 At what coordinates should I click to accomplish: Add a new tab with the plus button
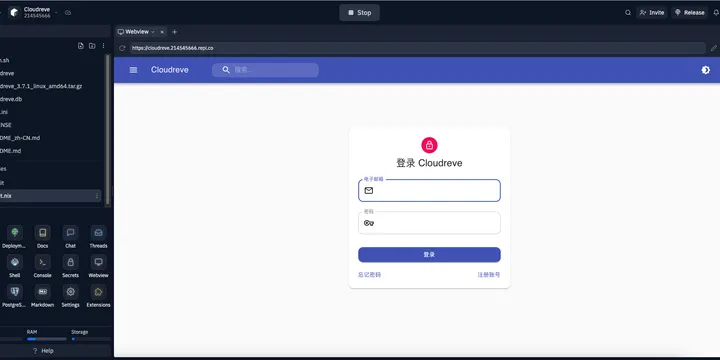174,32
